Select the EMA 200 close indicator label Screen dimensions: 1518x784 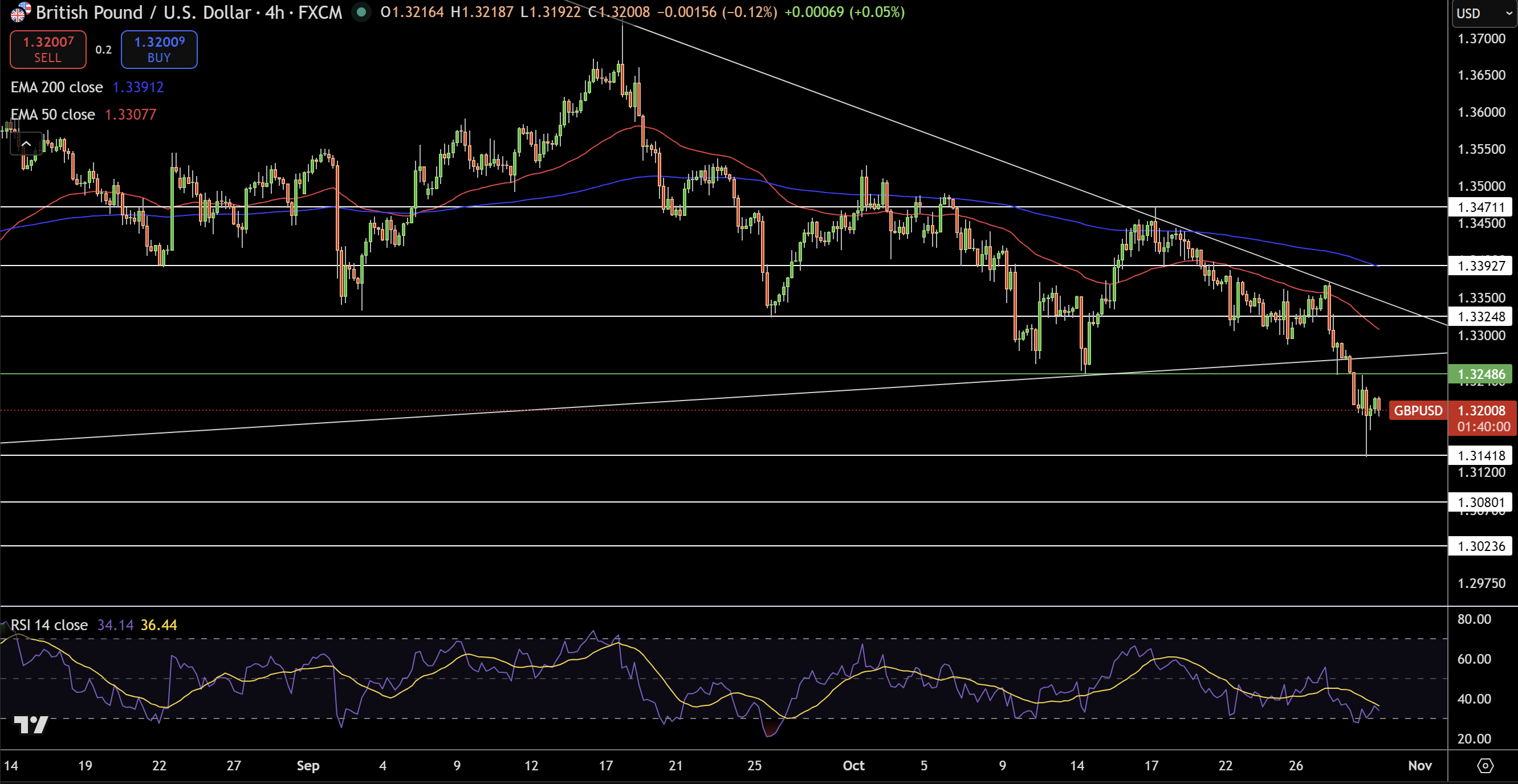point(56,87)
